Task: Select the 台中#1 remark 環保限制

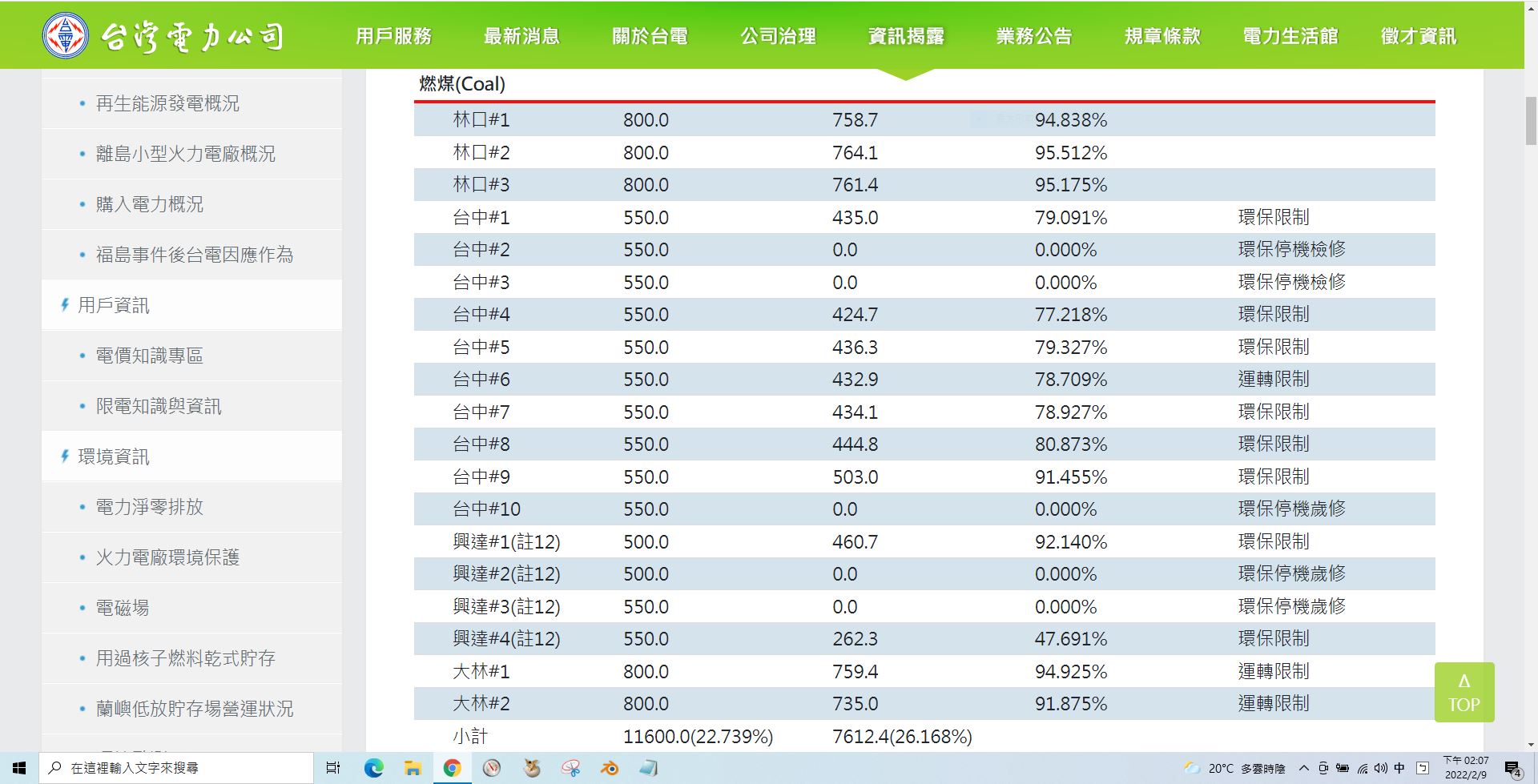Action: [1274, 217]
